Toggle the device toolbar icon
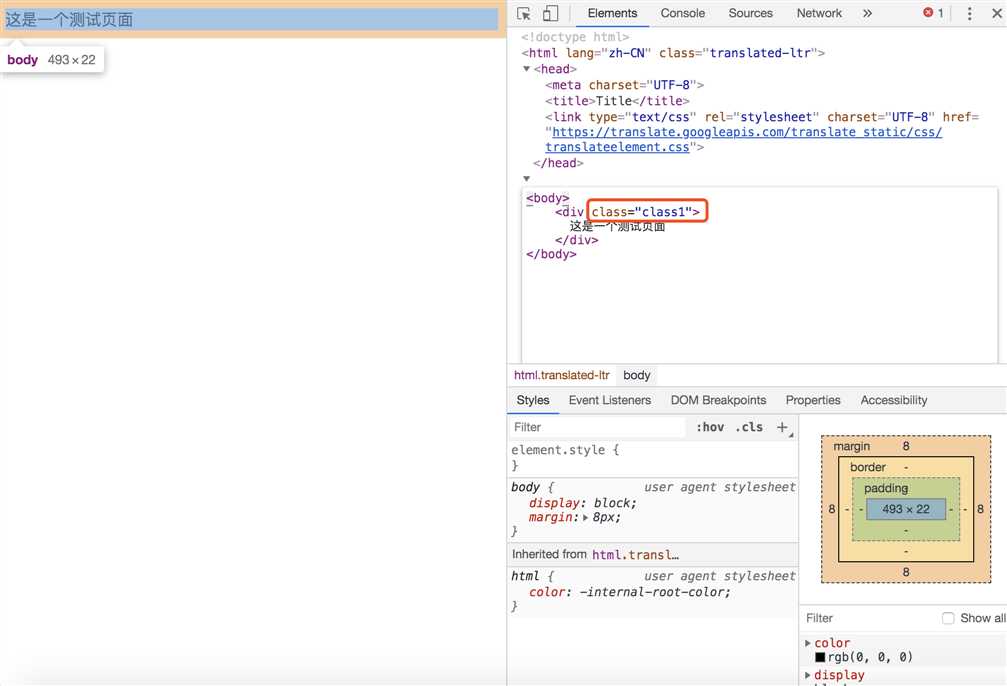1007x686 pixels. pos(550,14)
